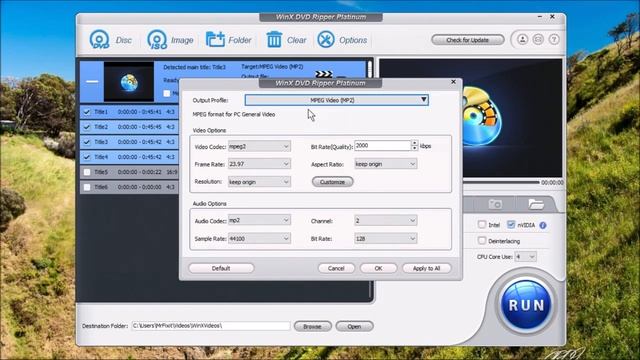Uncheck the Title3 checkbox
The height and width of the screenshot is (360, 640).
coord(87,142)
